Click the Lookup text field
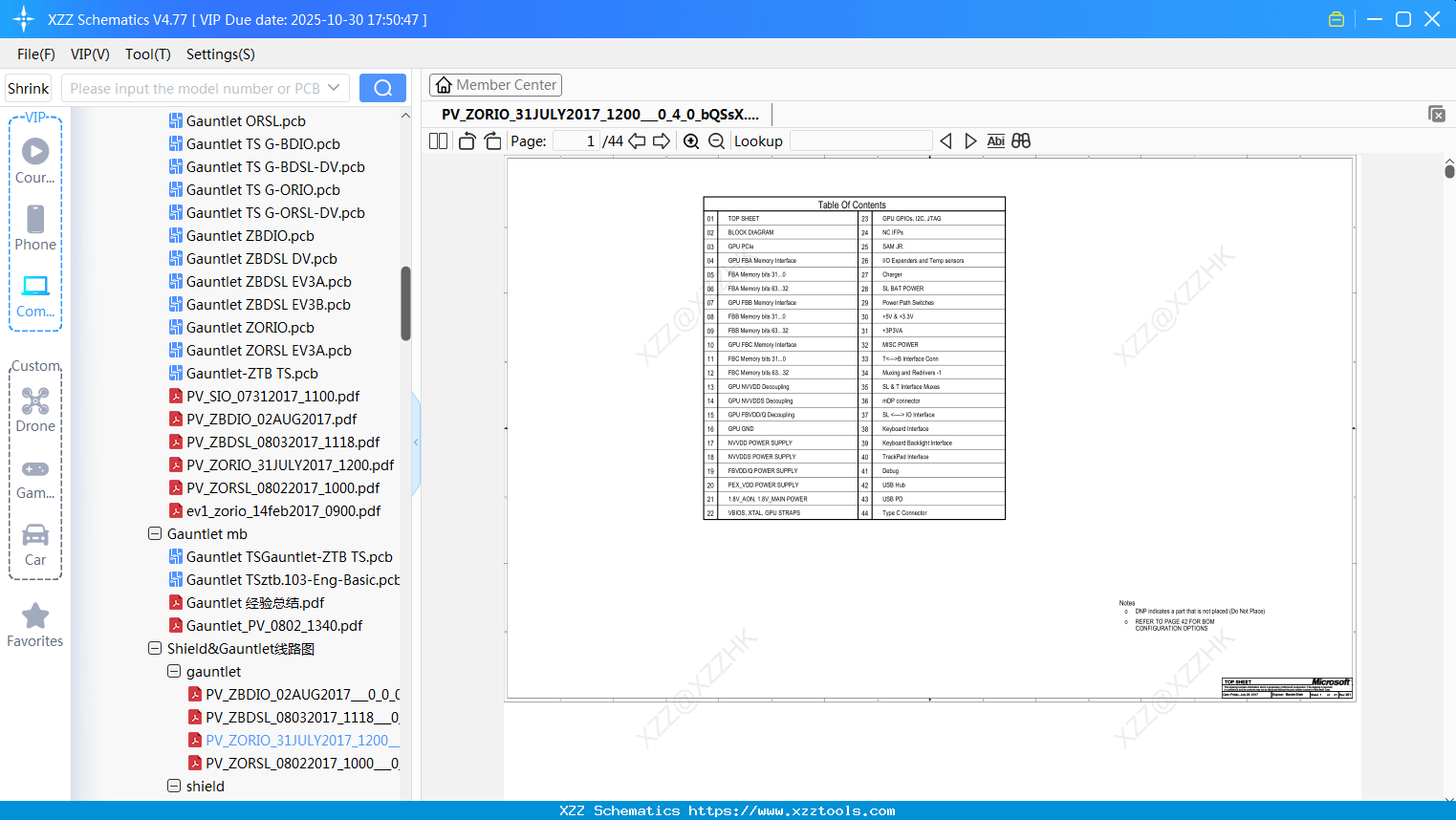The width and height of the screenshot is (1456, 820). (860, 140)
